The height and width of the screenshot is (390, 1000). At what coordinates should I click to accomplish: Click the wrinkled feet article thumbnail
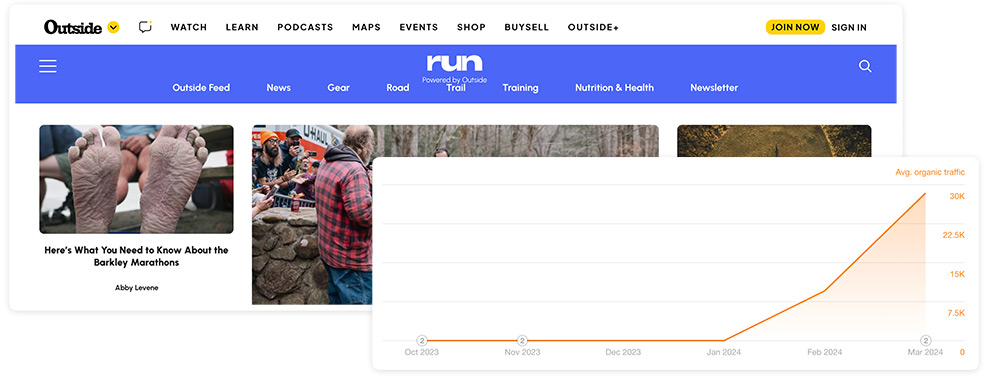(x=136, y=179)
